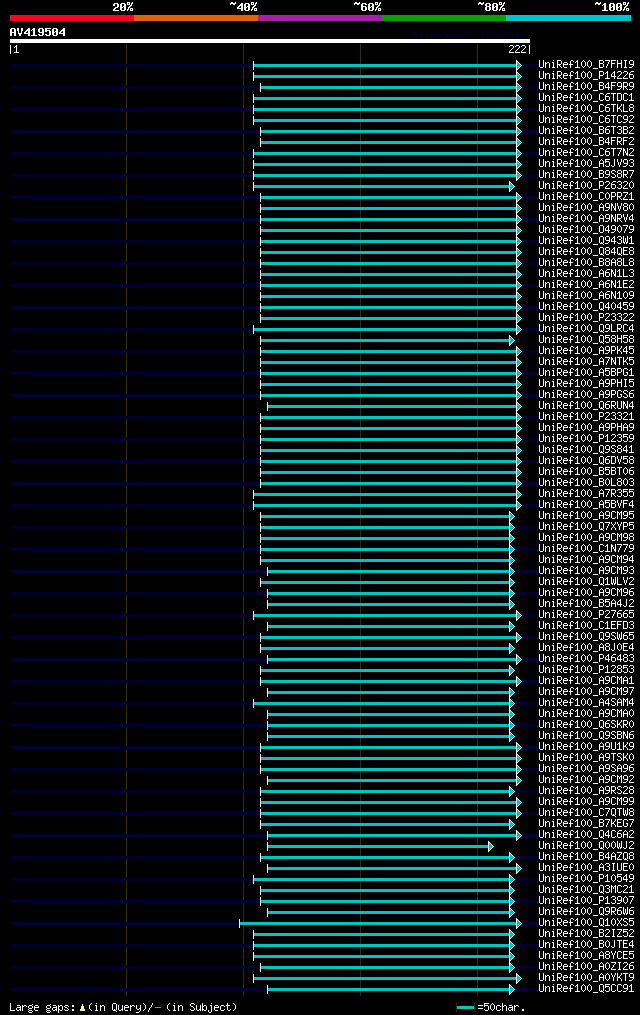
Task: Open hit UniRef100_Q9LRC4
Action: tap(586, 329)
